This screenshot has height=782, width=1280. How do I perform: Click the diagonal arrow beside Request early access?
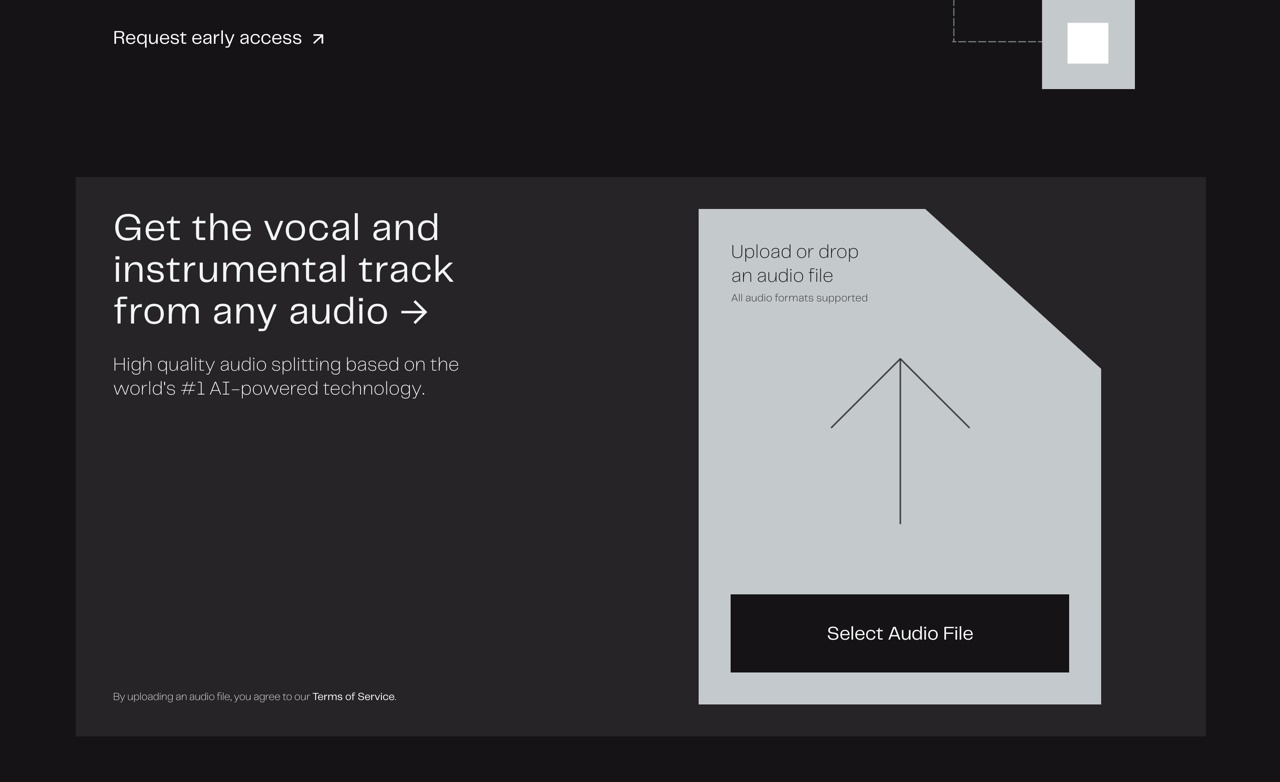tap(318, 39)
